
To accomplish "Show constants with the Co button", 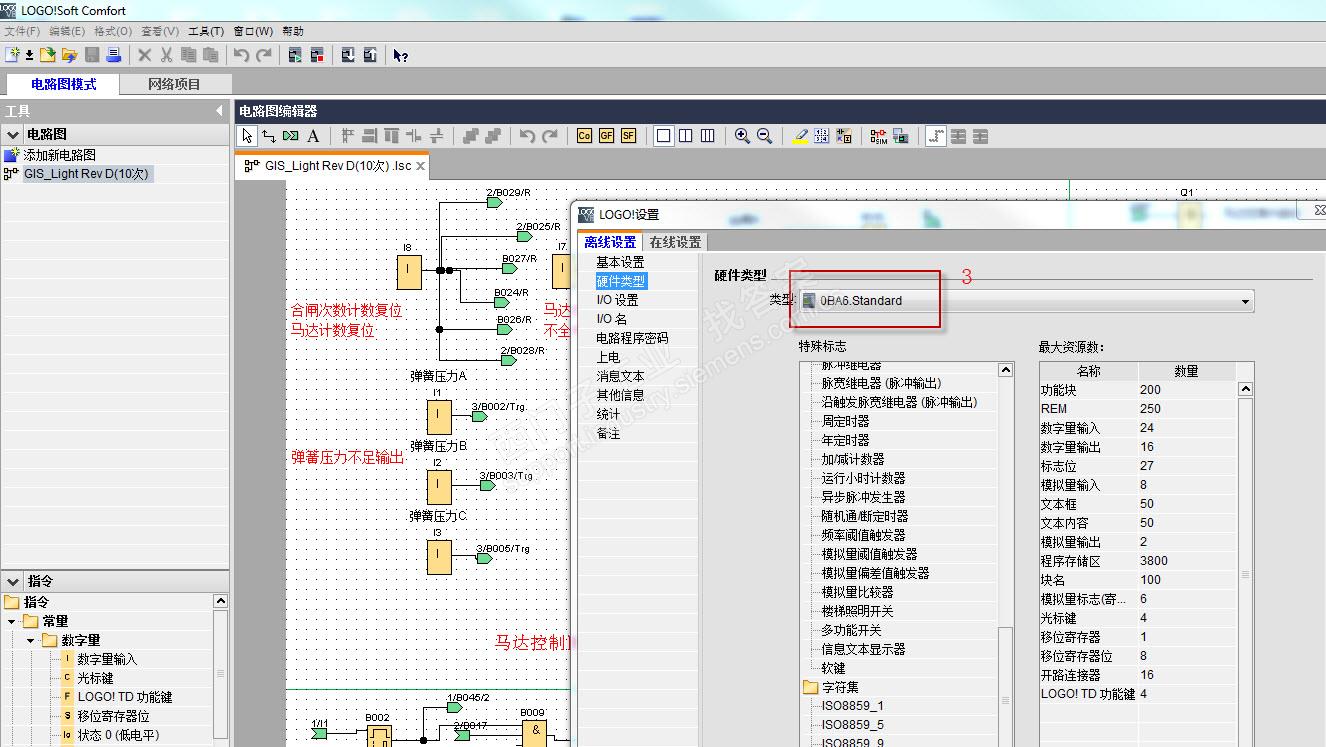I will click(x=584, y=136).
